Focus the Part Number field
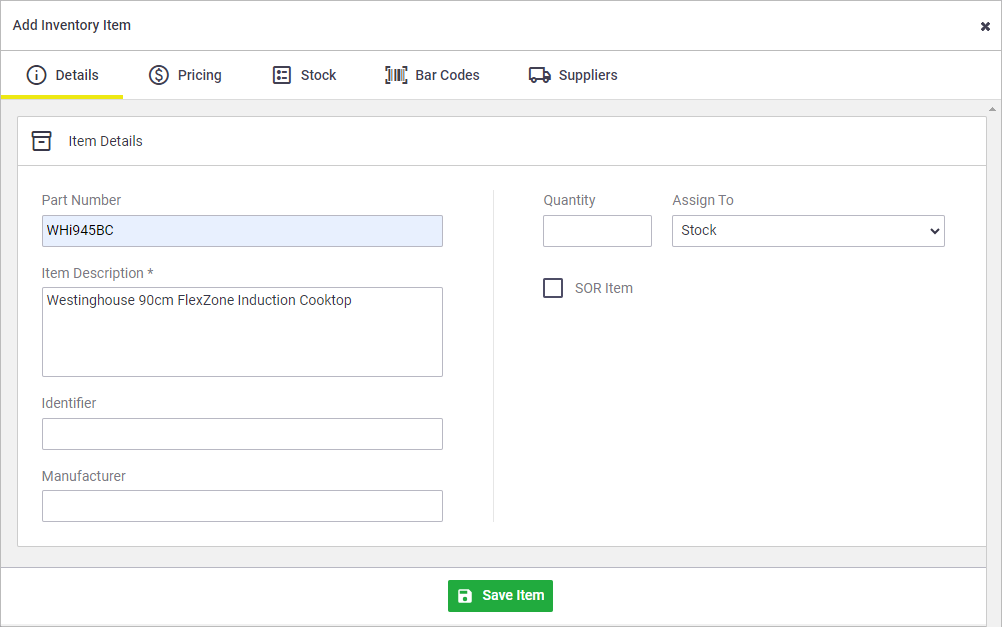Screen dimensions: 1002x627 242,231
